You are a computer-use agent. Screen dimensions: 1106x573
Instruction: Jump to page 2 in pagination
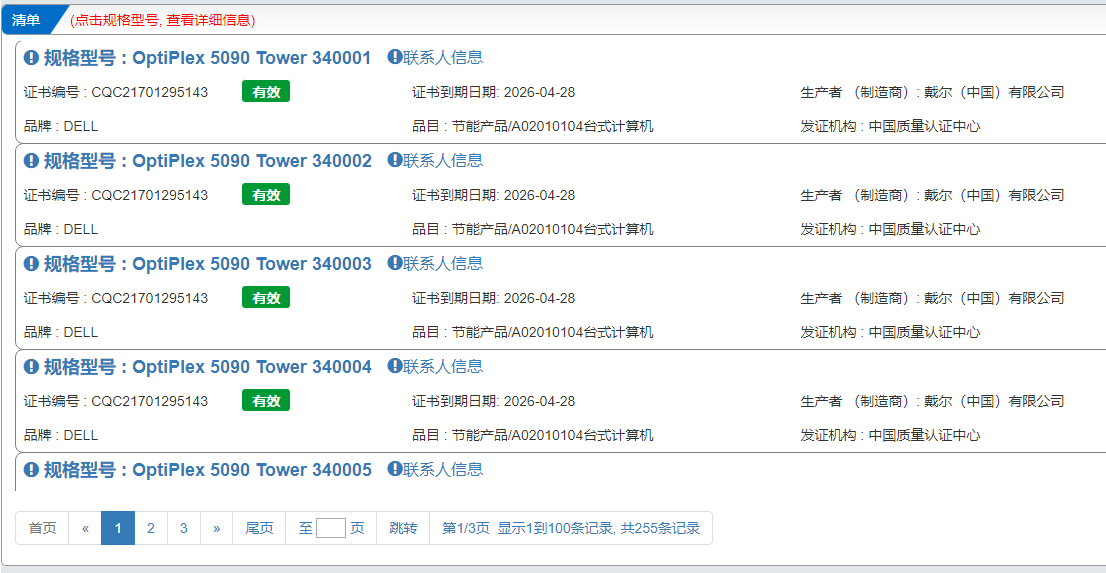pyautogui.click(x=151, y=528)
